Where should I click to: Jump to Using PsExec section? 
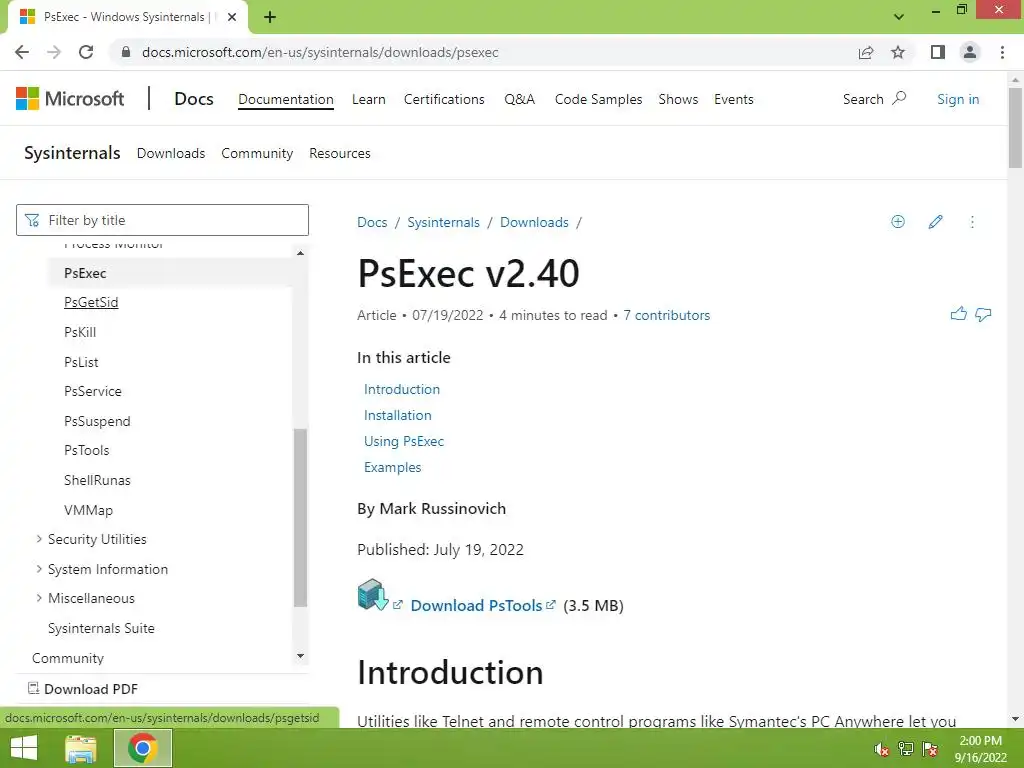click(404, 441)
